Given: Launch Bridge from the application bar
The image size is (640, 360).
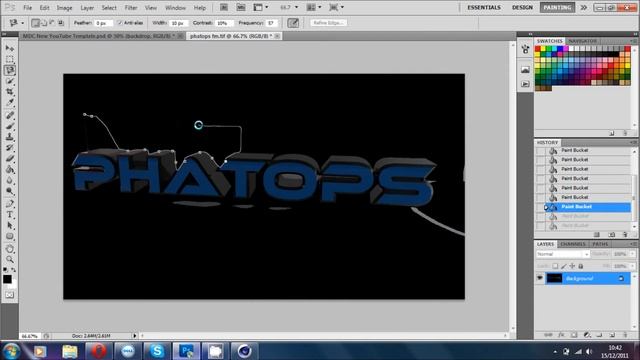Looking at the screenshot, I should [224, 7].
